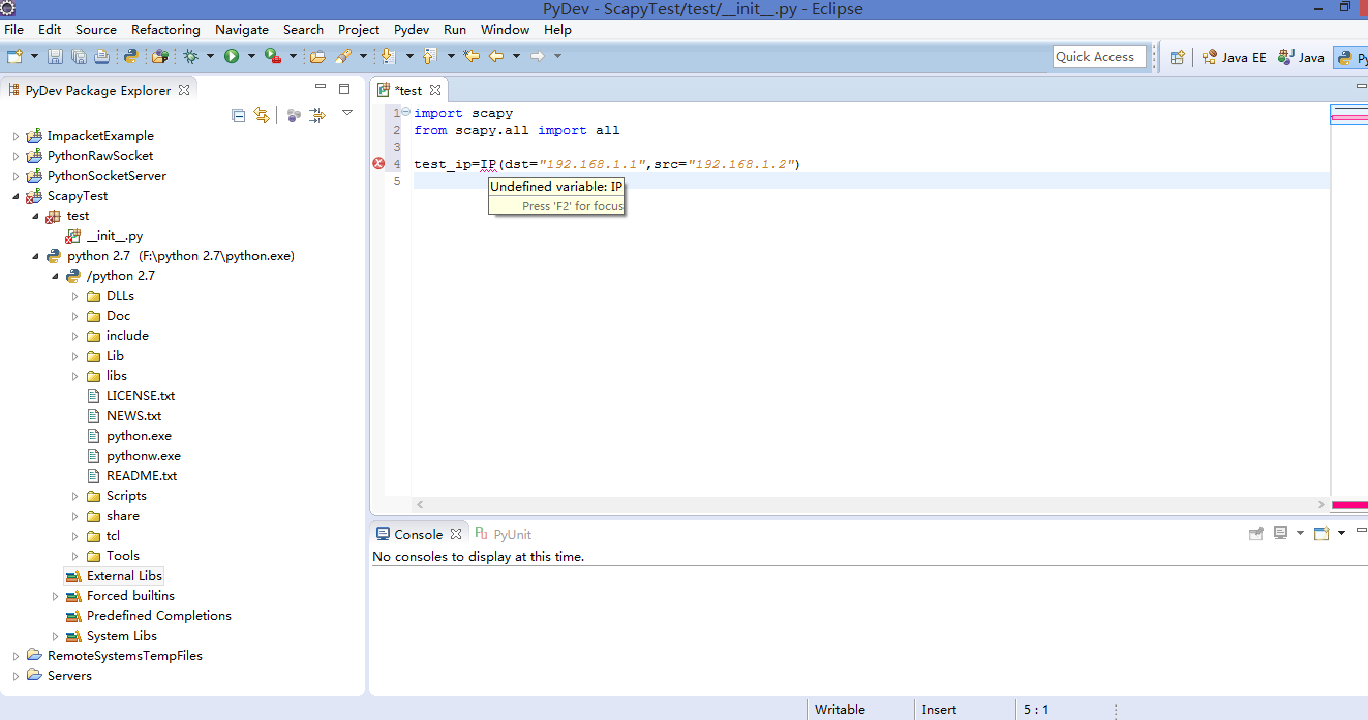The height and width of the screenshot is (720, 1368).
Task: Expand the PythonRawSocket project
Action: (16, 156)
